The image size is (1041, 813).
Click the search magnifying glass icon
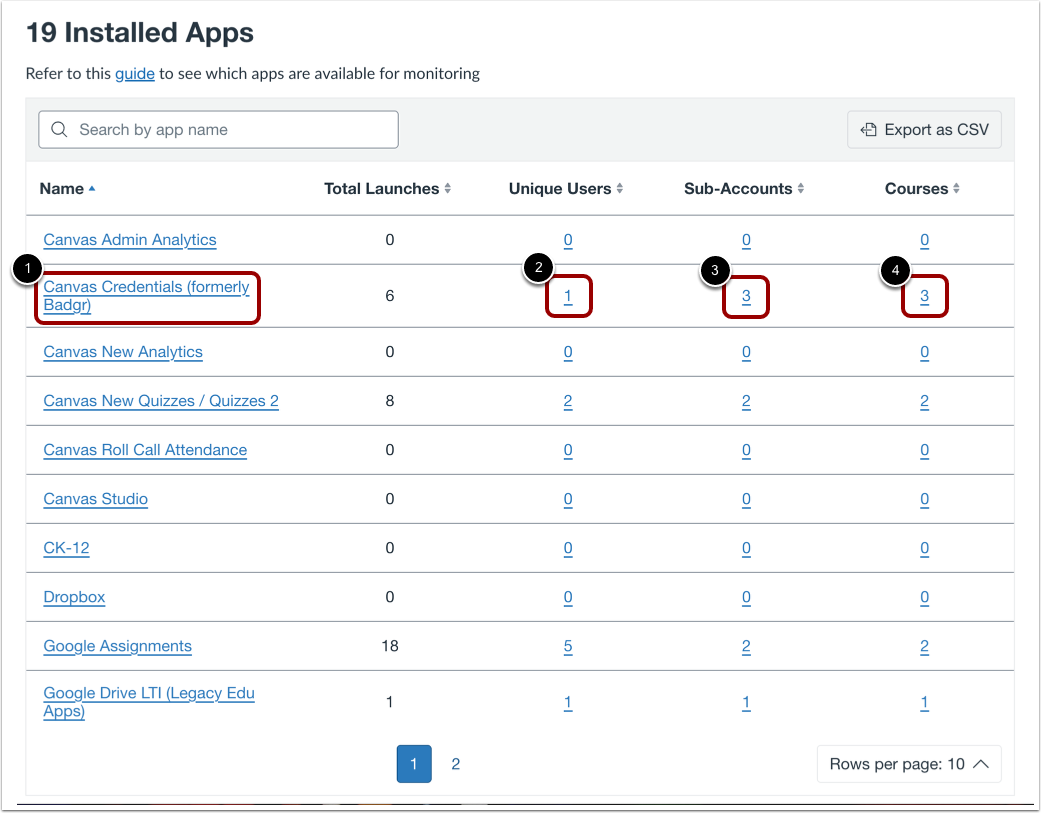58,129
